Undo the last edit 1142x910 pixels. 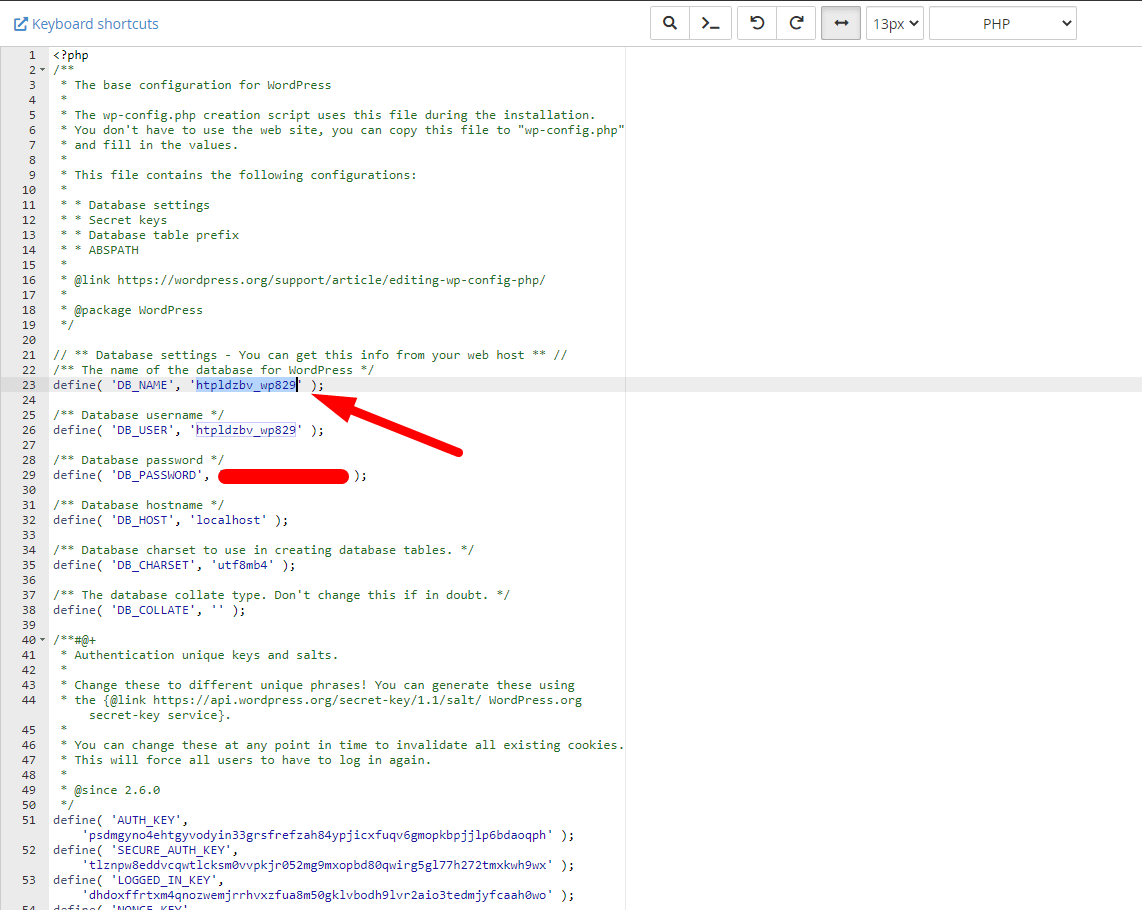tap(757, 23)
